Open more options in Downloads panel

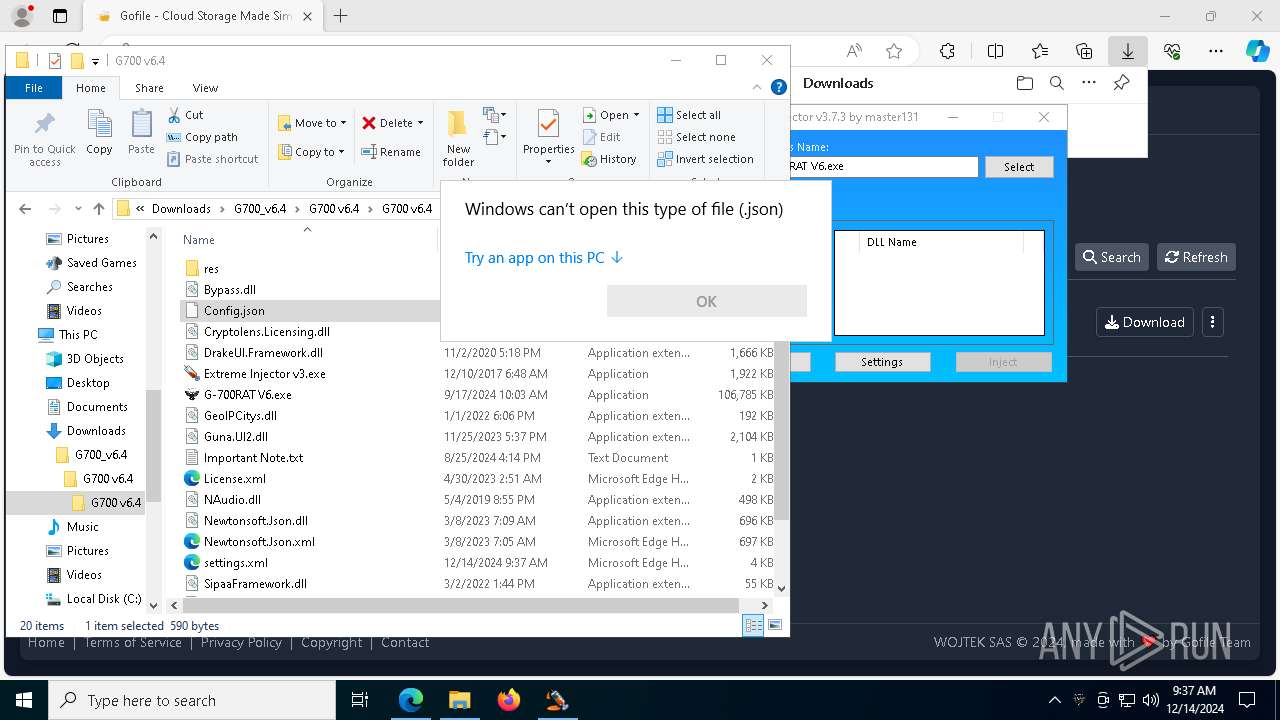pos(1089,83)
